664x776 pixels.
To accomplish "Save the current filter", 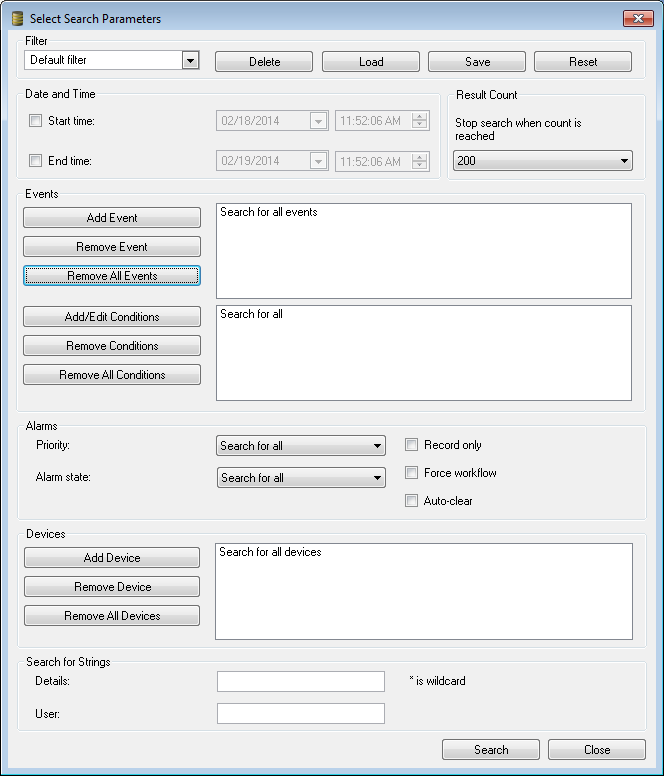I will click(477, 62).
